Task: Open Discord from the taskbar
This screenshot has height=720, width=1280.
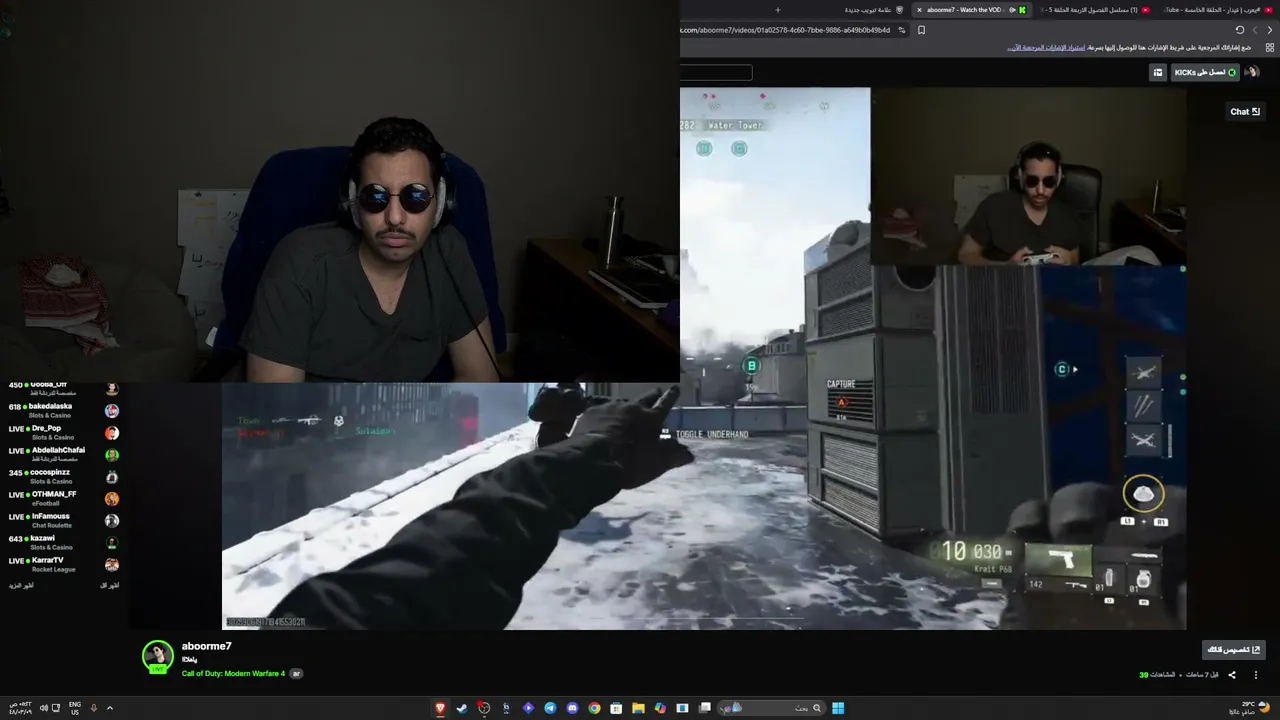Action: tap(572, 708)
